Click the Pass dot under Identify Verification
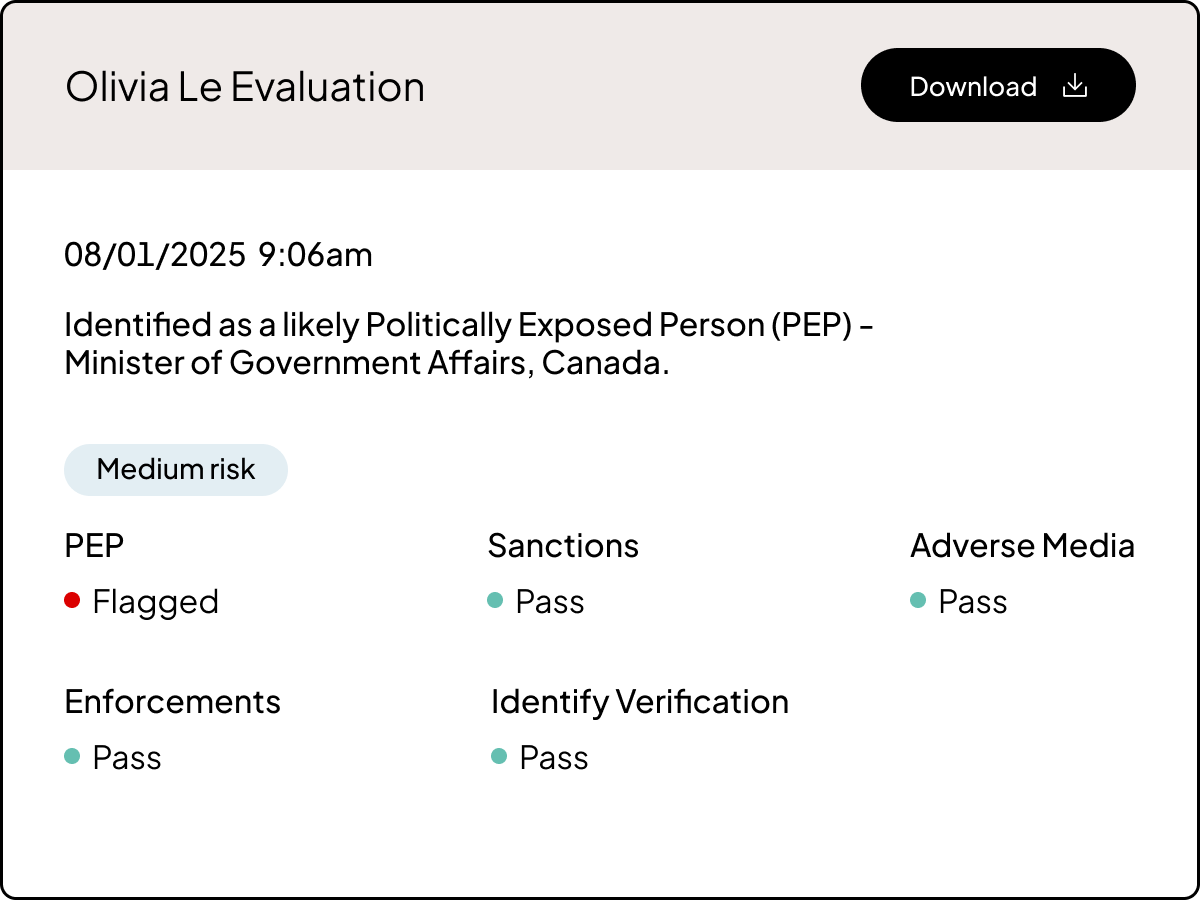Screen dimensions: 1200x900 coord(501,756)
